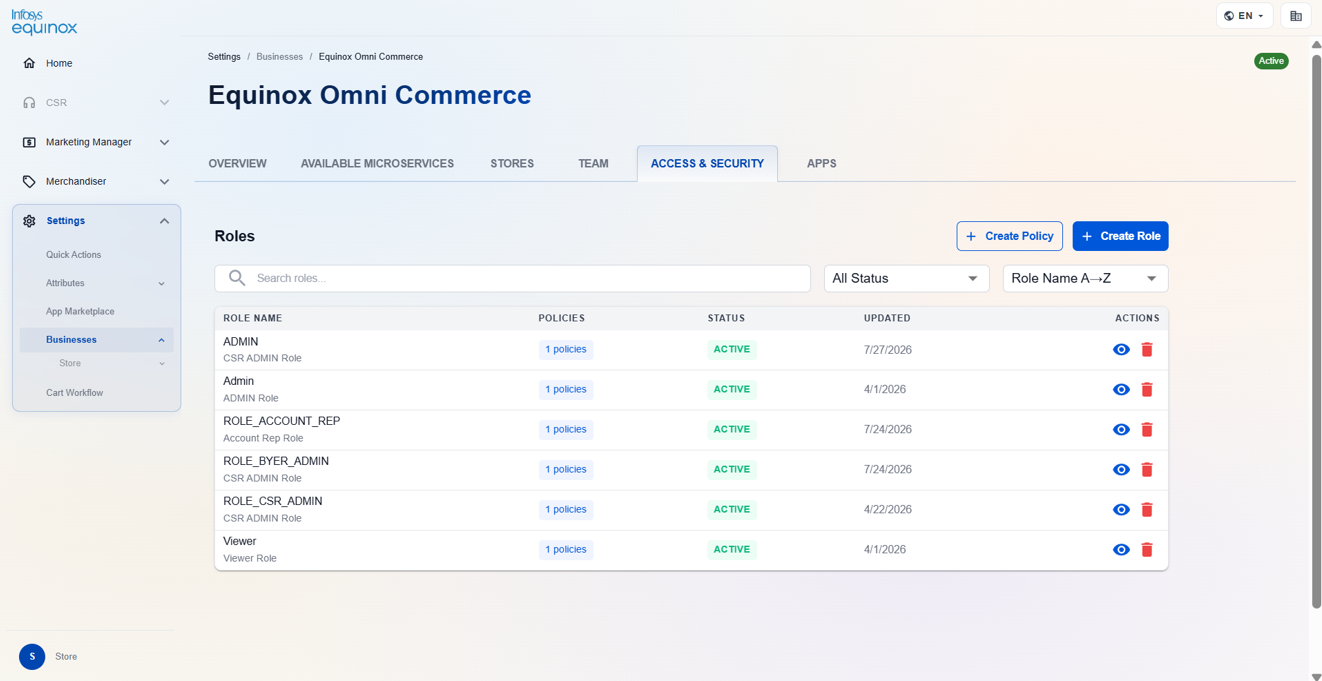Click the Create Policy button
The image size is (1322, 681).
[1009, 236]
